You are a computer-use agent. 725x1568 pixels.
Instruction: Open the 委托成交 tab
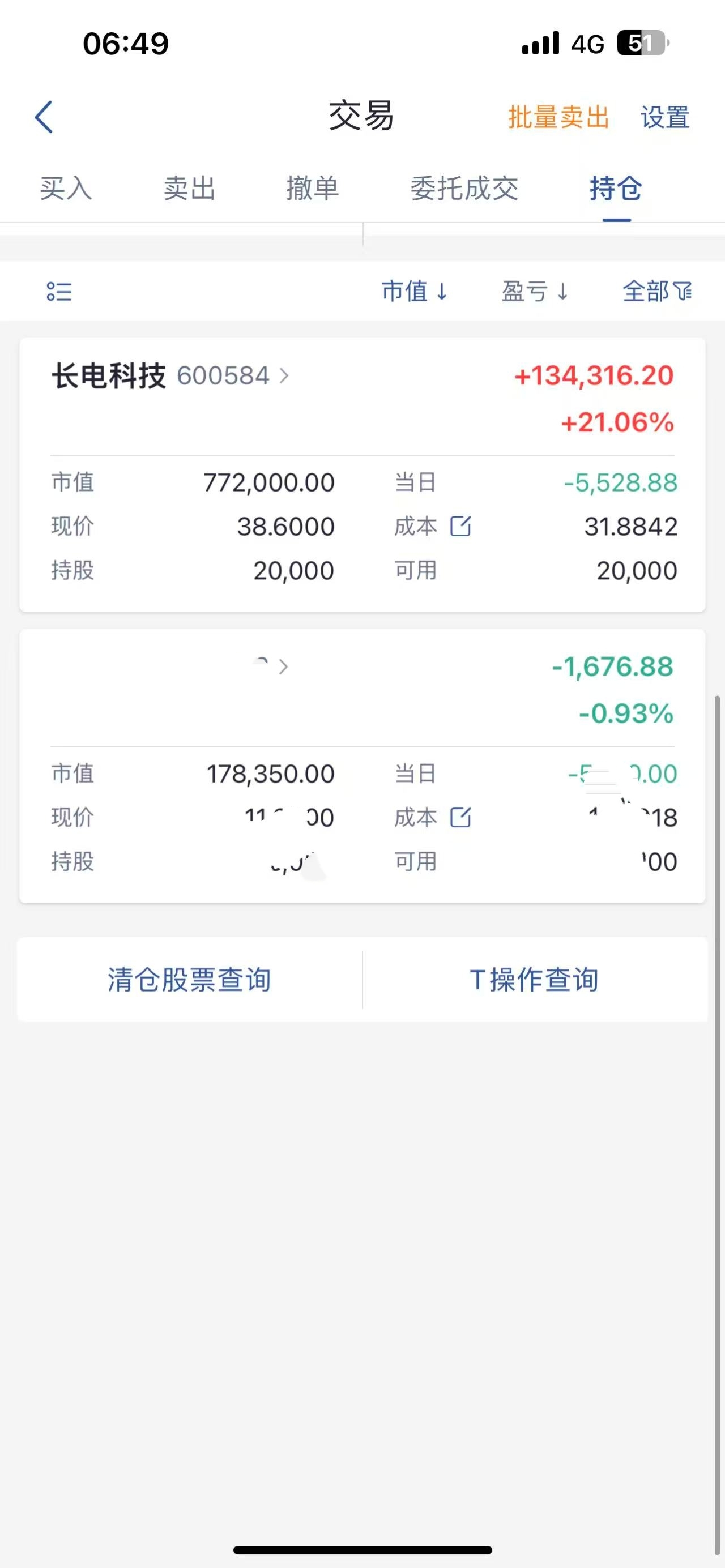pyautogui.click(x=464, y=188)
